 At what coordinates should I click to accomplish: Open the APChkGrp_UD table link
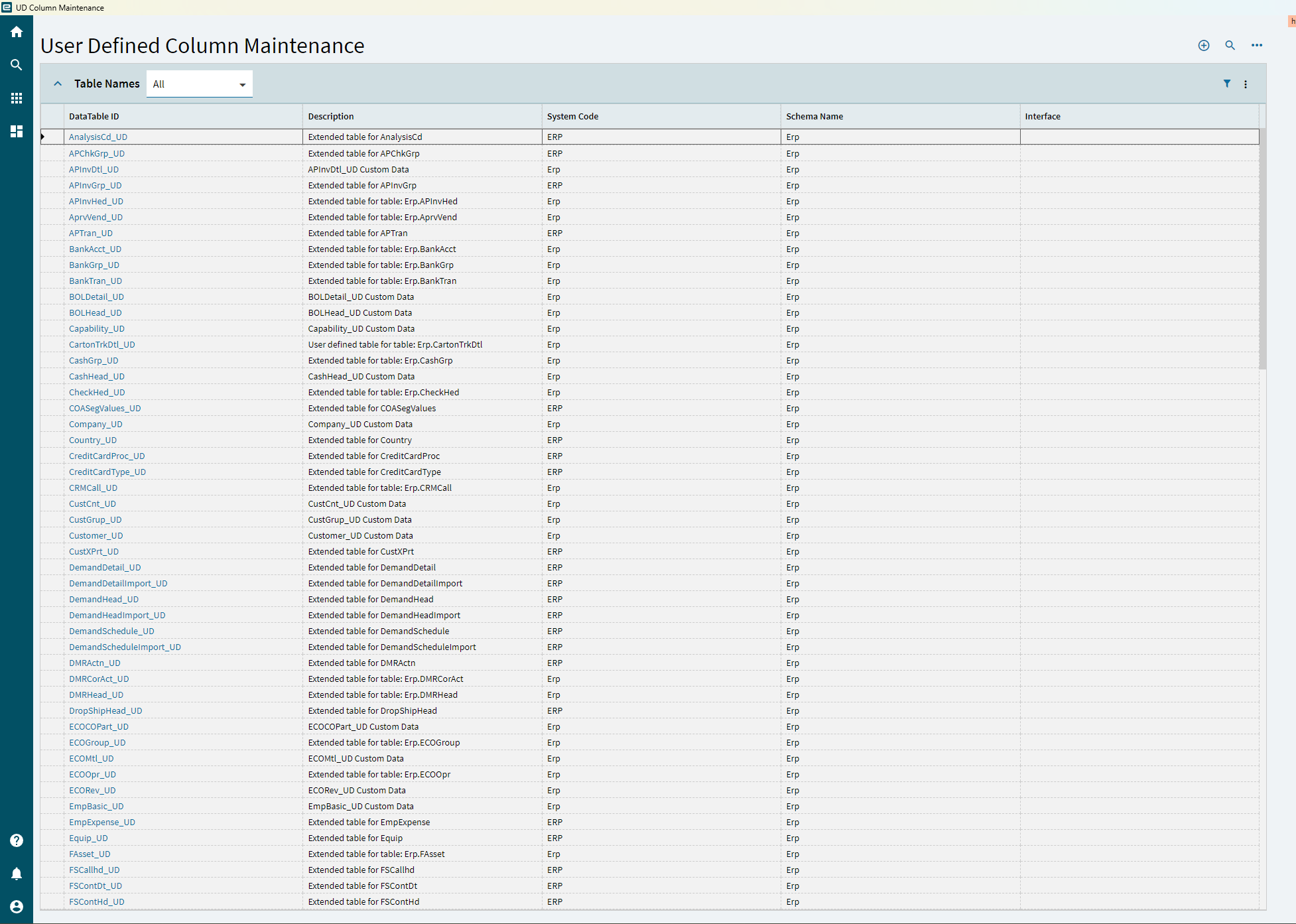pyautogui.click(x=97, y=153)
